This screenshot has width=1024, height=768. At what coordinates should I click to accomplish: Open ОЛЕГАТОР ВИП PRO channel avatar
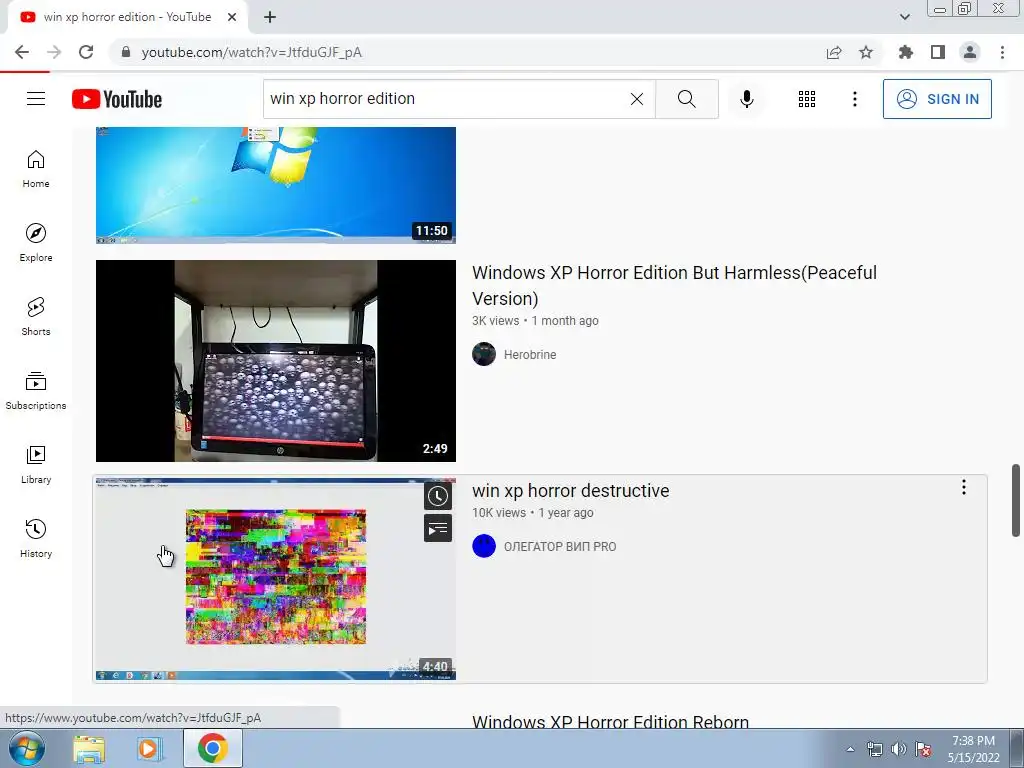point(484,546)
